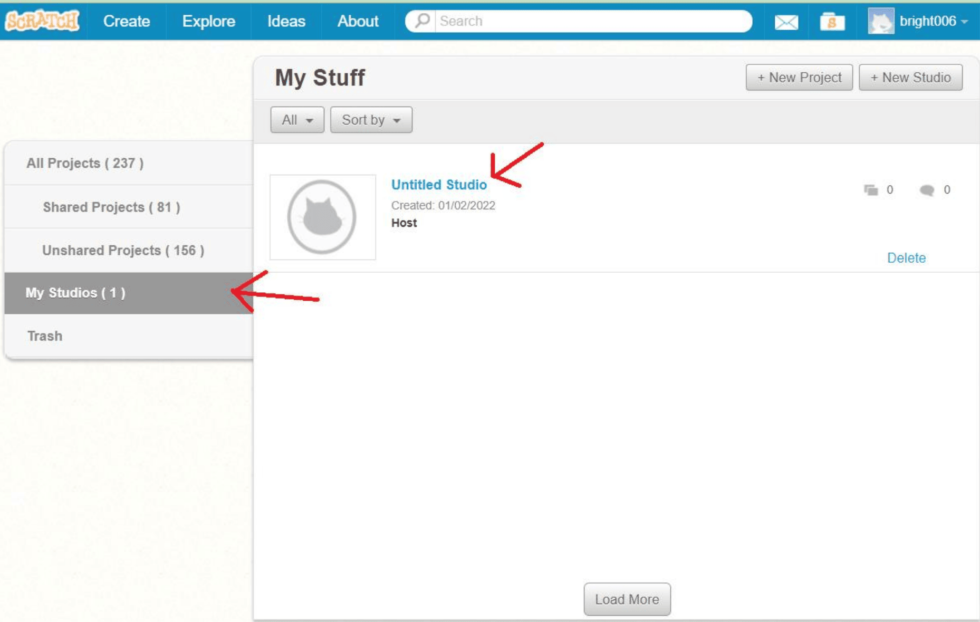Click the bright006 profile avatar picture
The height and width of the screenshot is (622, 980).
pos(879,20)
